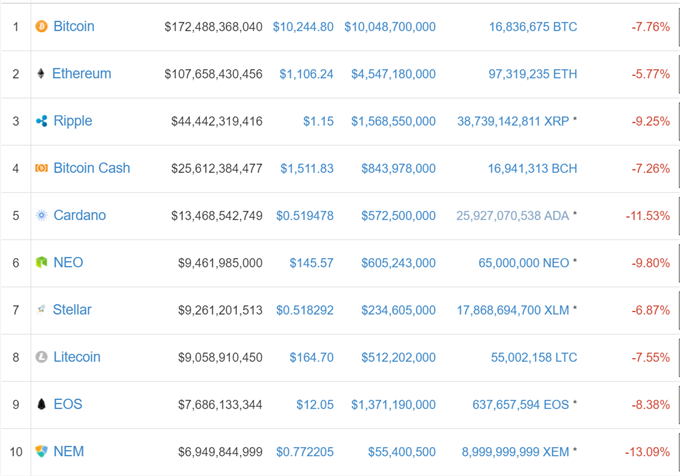
Task: Click Ripple price $1.15
Action: point(318,121)
